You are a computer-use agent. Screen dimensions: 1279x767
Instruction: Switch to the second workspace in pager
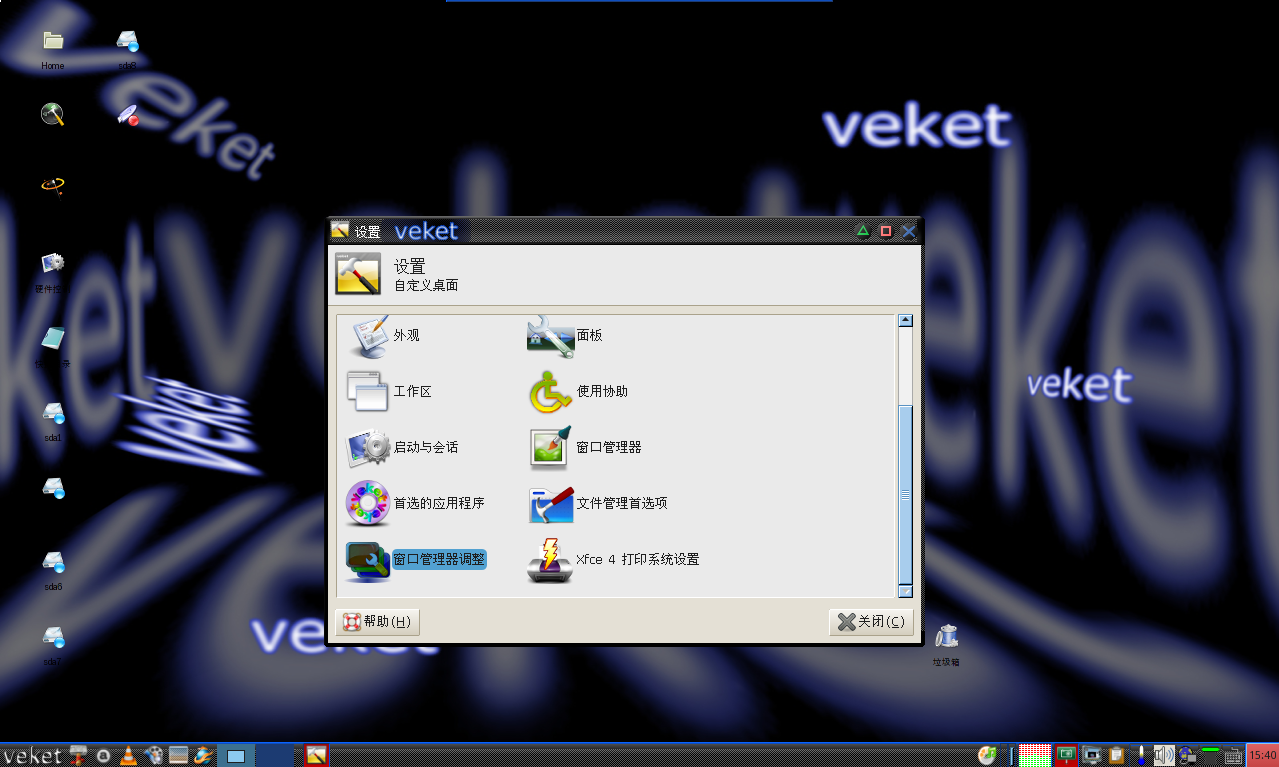[x=276, y=755]
